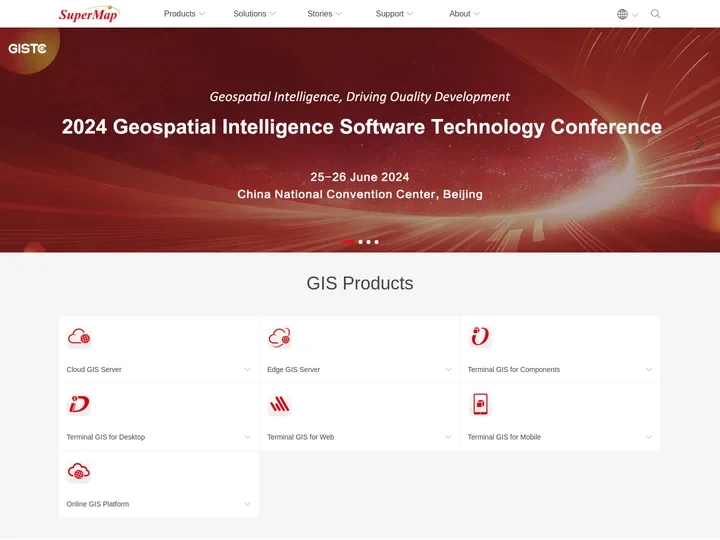Expand the Edge GIS Server chevron
Viewport: 720px width, 540px height.
(x=448, y=370)
